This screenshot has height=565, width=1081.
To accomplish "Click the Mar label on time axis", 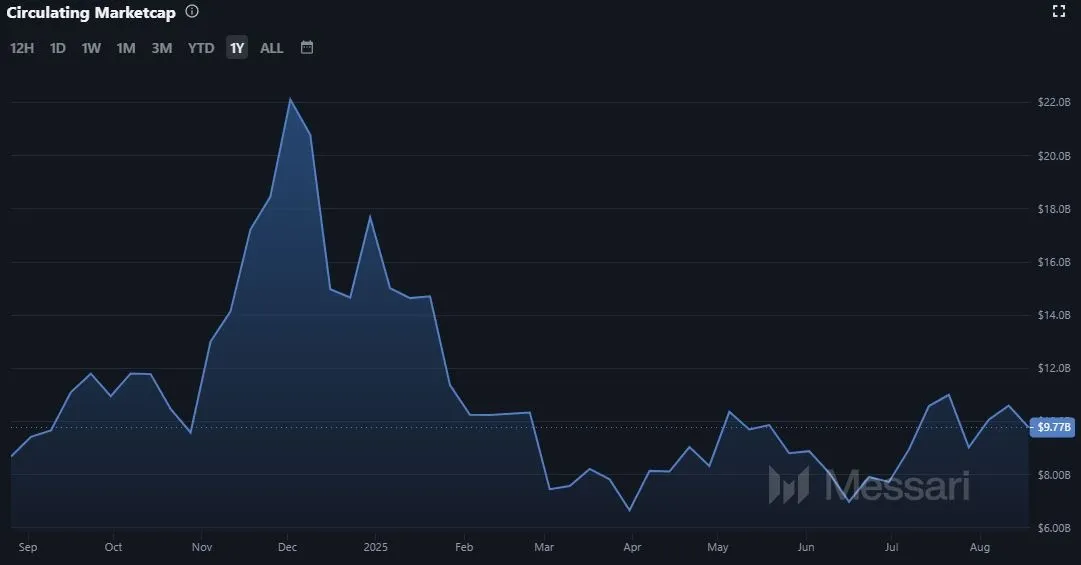I will point(544,547).
